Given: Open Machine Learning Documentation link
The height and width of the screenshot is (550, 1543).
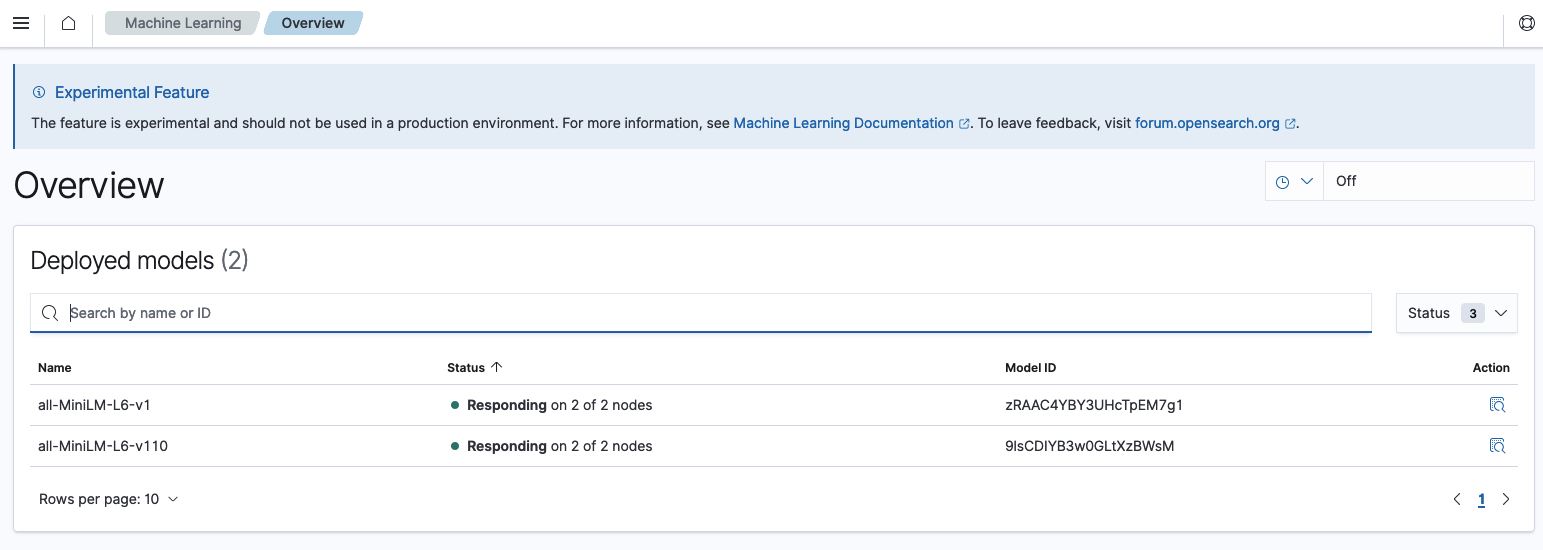Looking at the screenshot, I should pyautogui.click(x=843, y=123).
